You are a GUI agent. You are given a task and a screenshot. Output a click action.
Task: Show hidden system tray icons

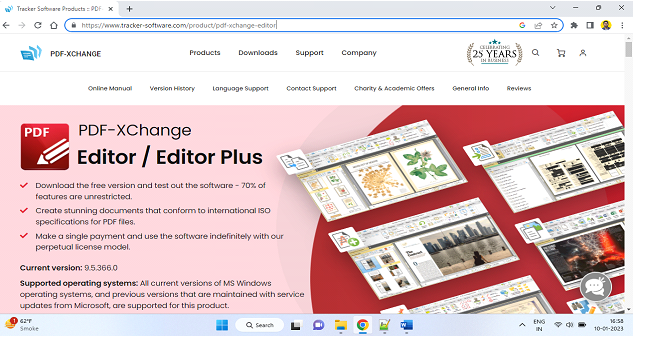tap(522, 325)
